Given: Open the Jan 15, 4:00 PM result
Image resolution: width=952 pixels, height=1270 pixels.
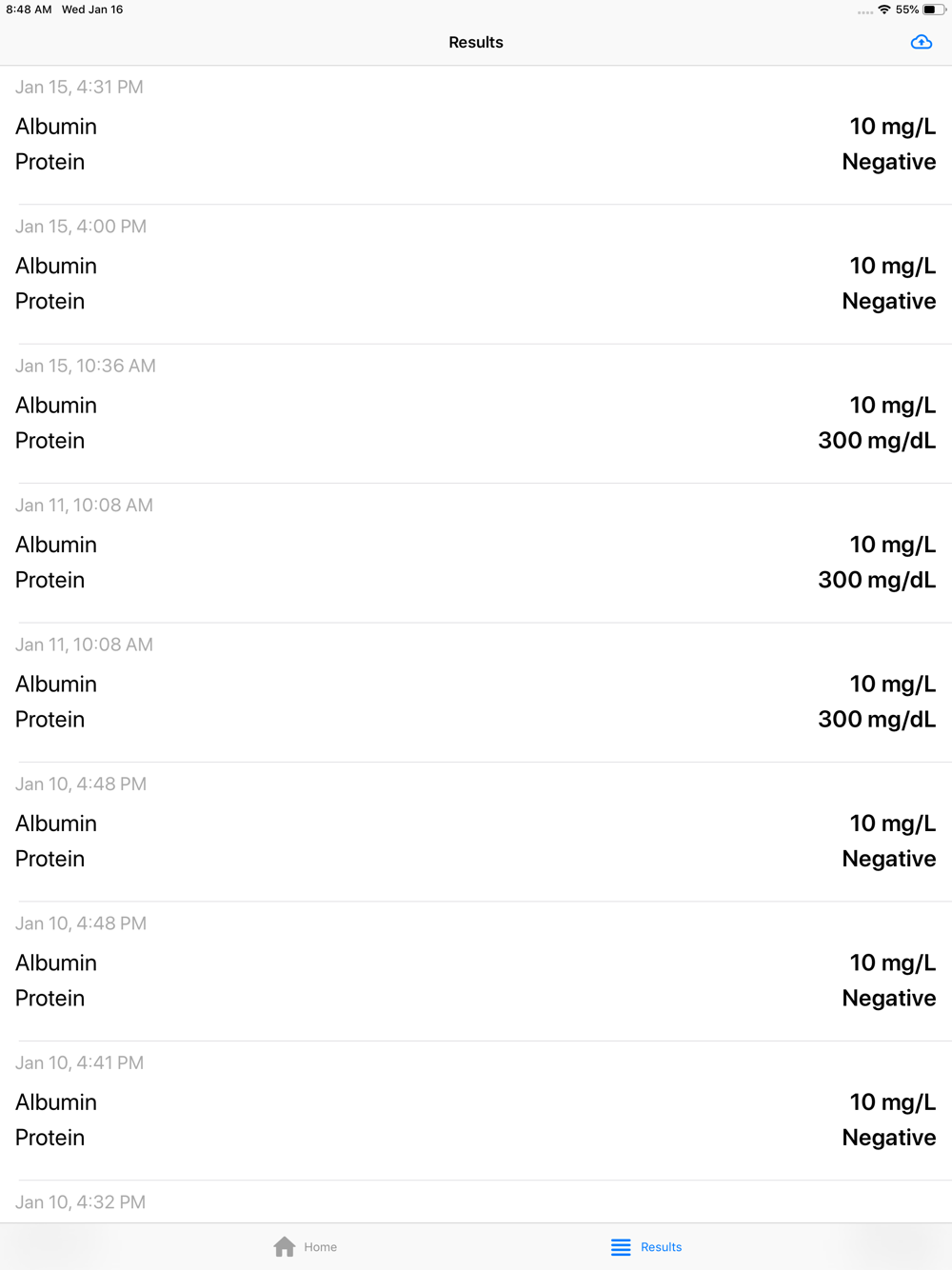Looking at the screenshot, I should point(476,274).
